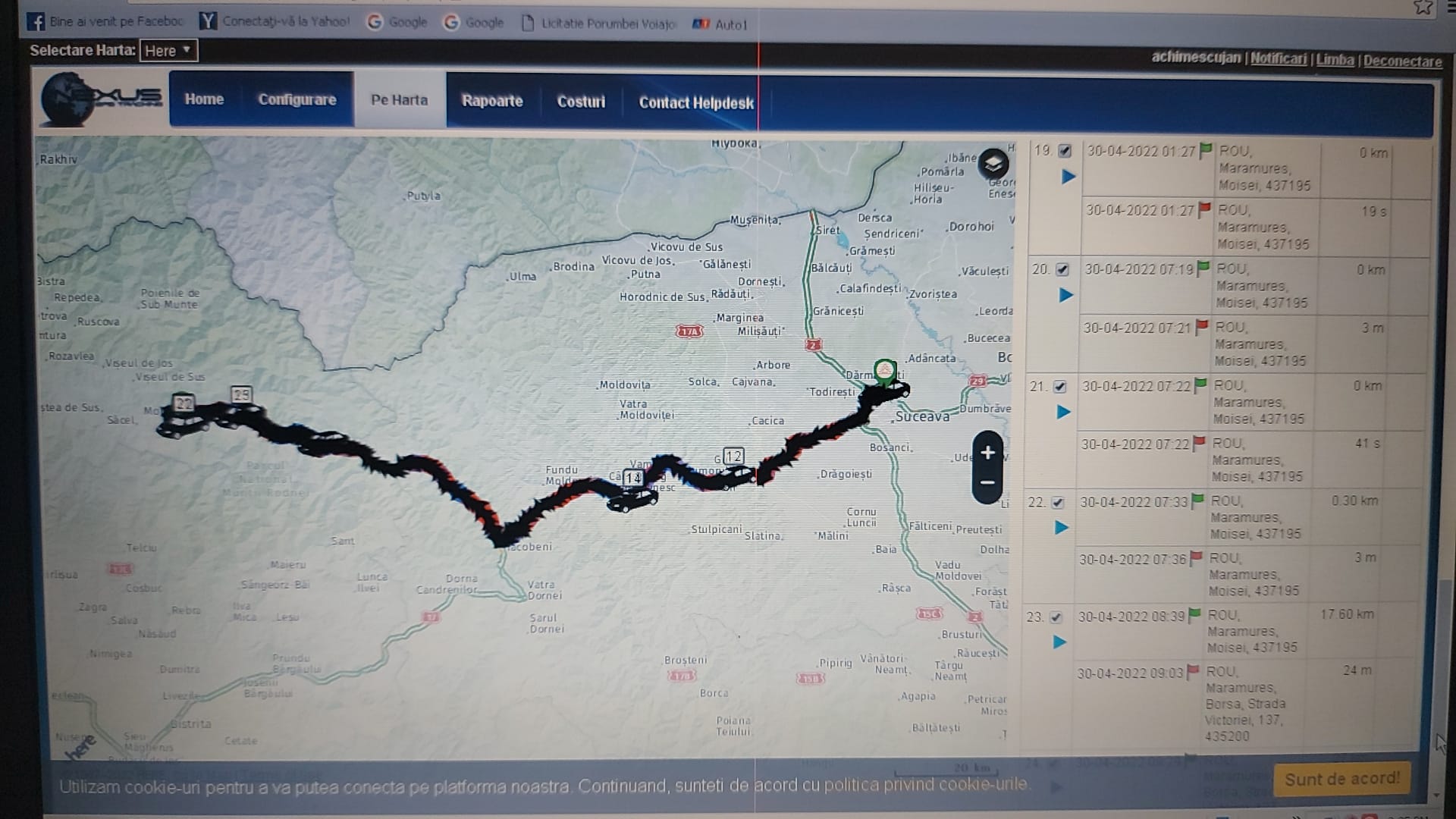Viewport: 1456px width, 819px height.
Task: Uncheck trip 21 checkbox
Action: click(1060, 387)
